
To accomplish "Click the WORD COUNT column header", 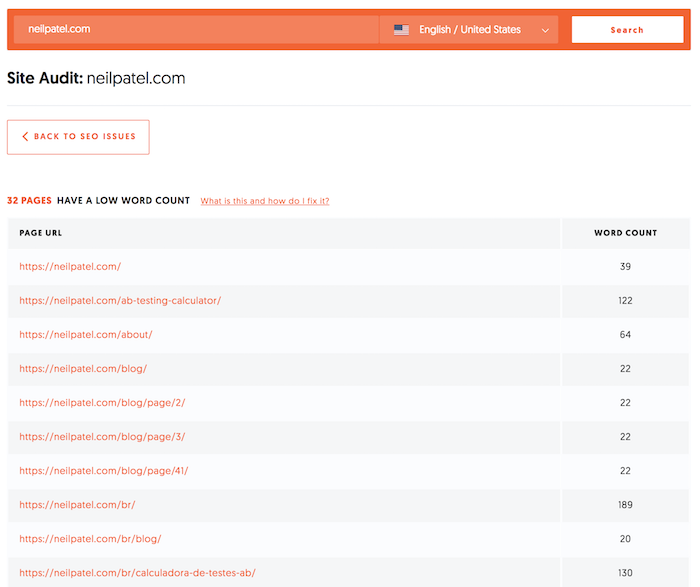I will pyautogui.click(x=625, y=233).
